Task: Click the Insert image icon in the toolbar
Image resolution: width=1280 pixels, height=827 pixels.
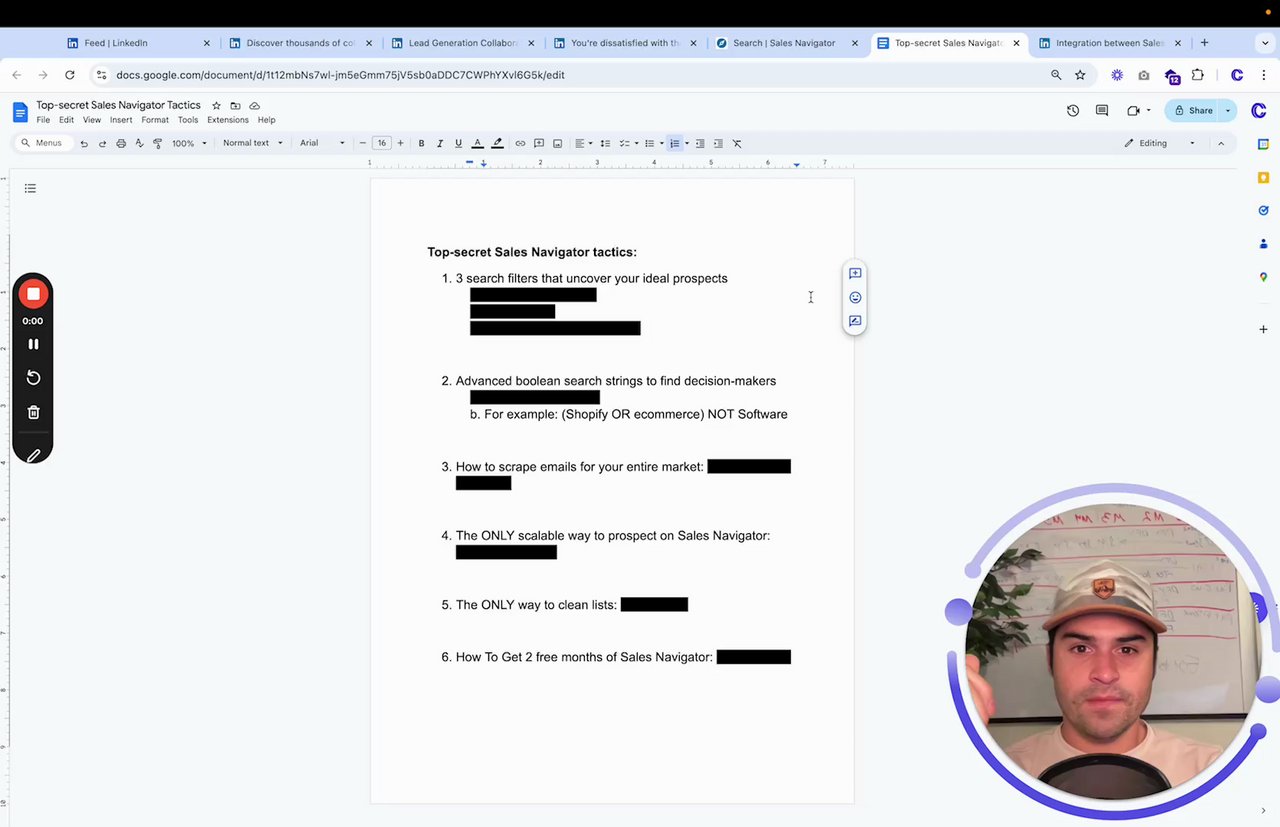Action: 557,143
